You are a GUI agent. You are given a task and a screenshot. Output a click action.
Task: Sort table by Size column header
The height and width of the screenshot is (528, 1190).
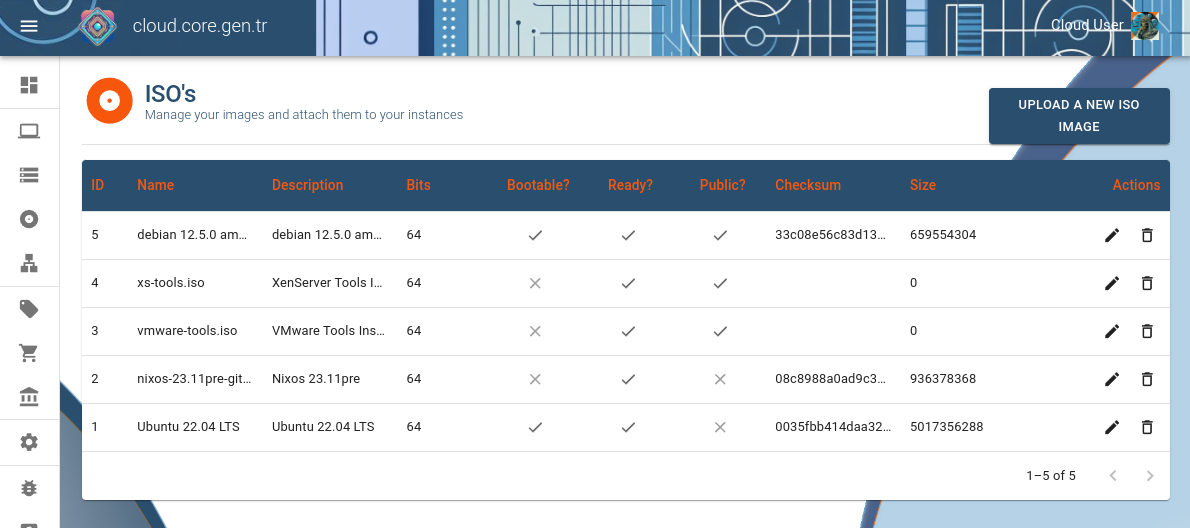pyautogui.click(x=923, y=185)
